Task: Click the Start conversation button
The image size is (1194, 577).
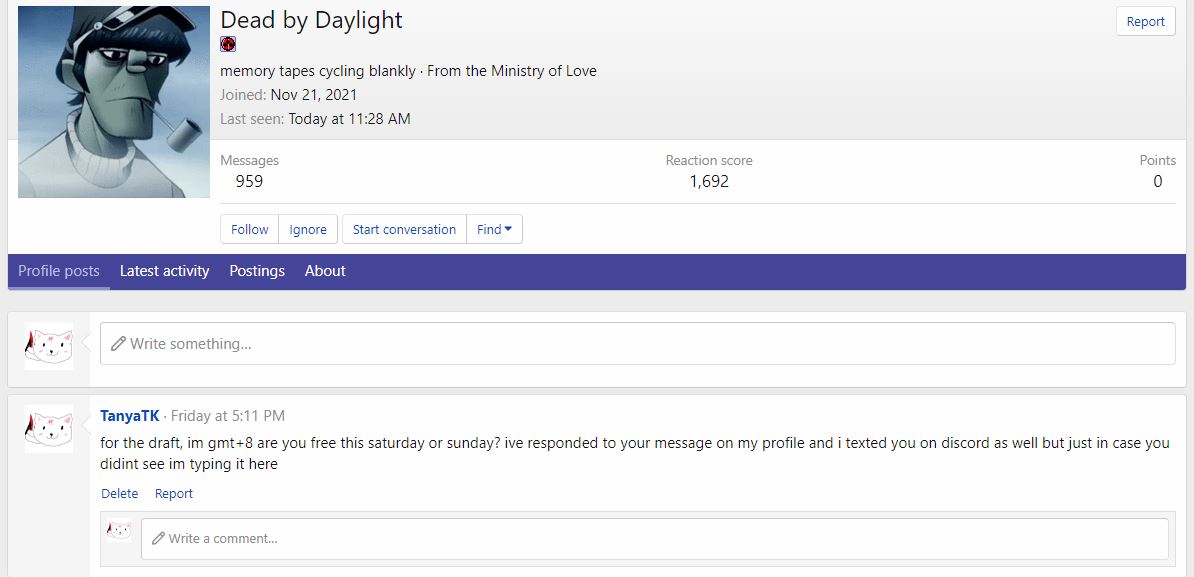Action: tap(404, 229)
